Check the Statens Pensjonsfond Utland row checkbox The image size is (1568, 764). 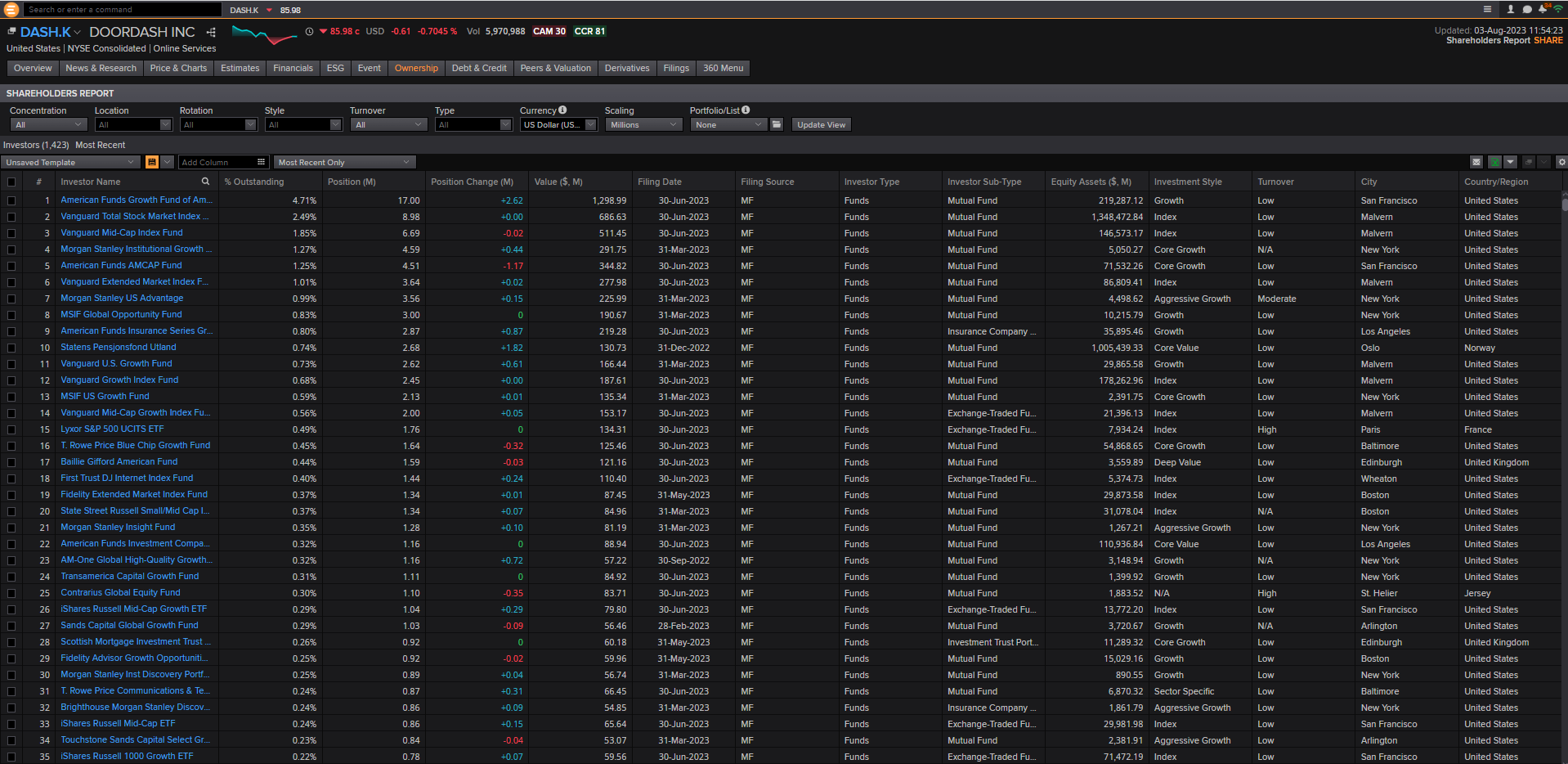pyautogui.click(x=11, y=348)
